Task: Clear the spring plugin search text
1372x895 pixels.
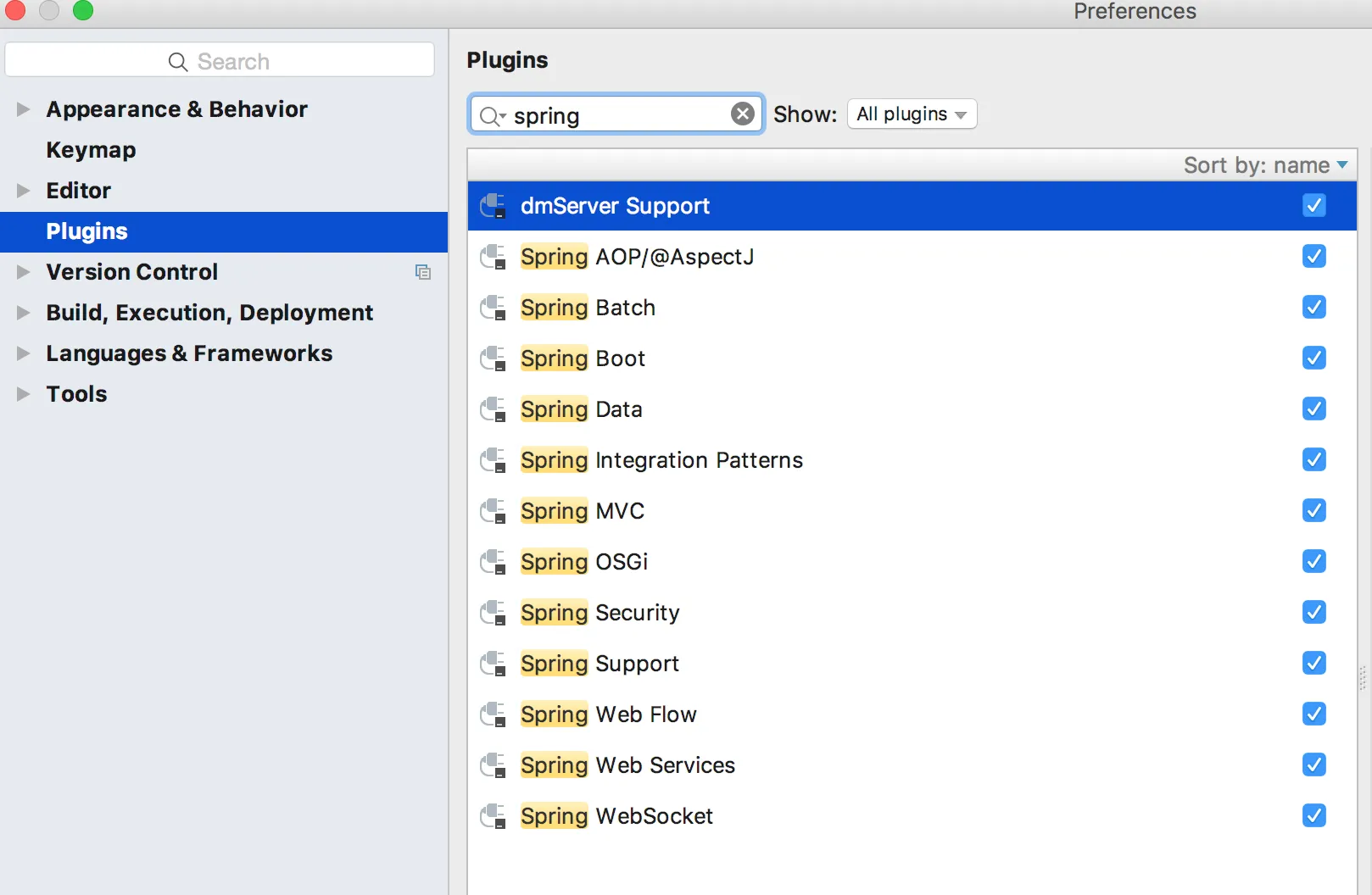Action: click(743, 114)
